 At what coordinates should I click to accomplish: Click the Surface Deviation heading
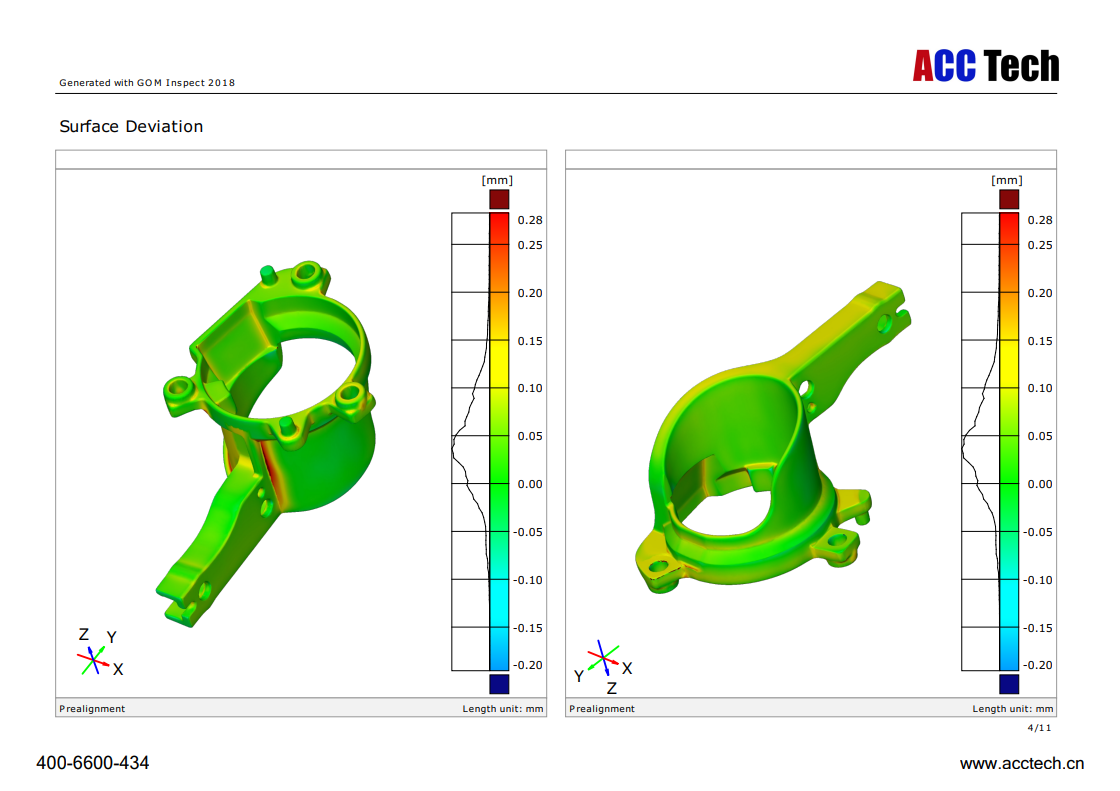131,127
